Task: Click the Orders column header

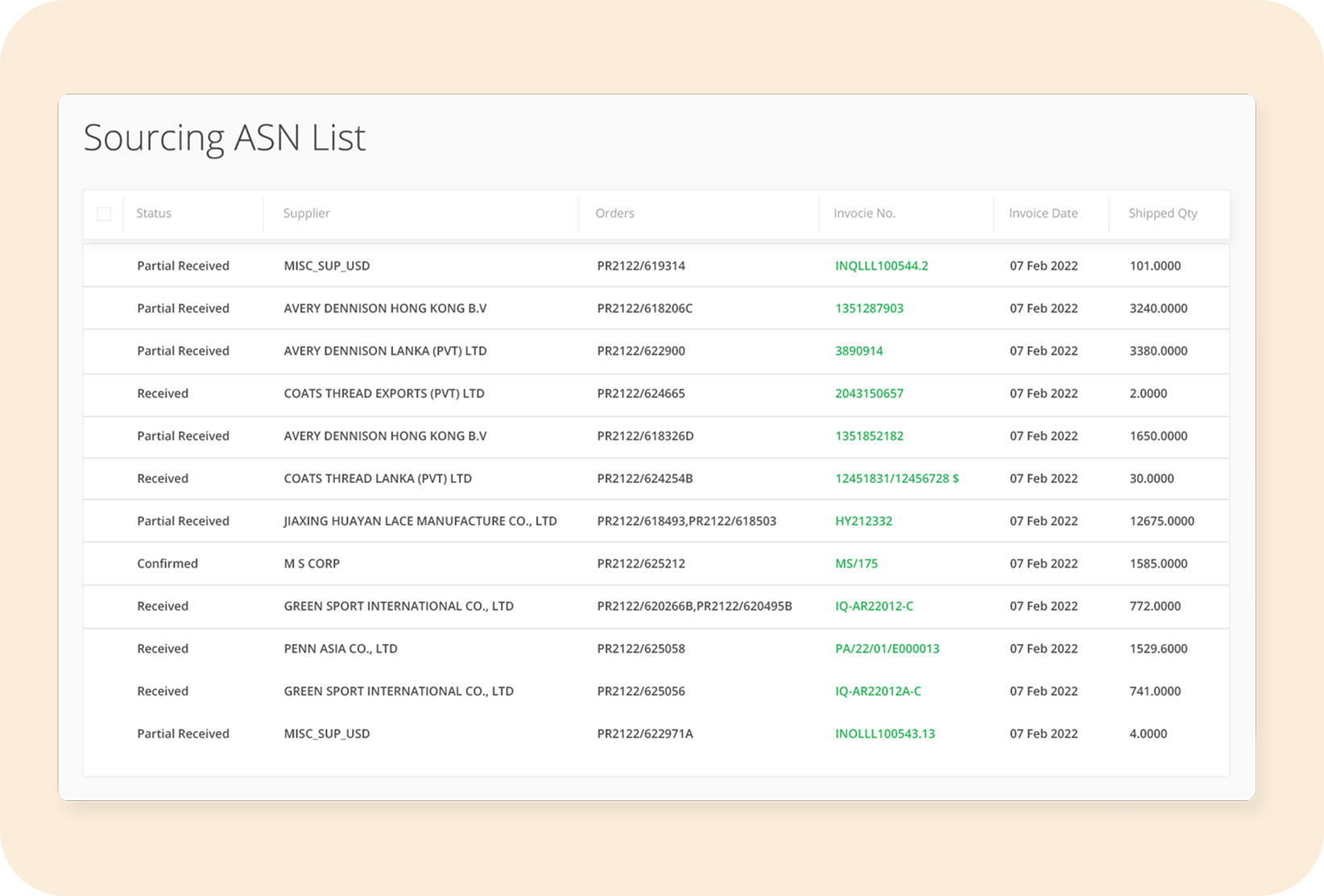Action: tap(614, 213)
